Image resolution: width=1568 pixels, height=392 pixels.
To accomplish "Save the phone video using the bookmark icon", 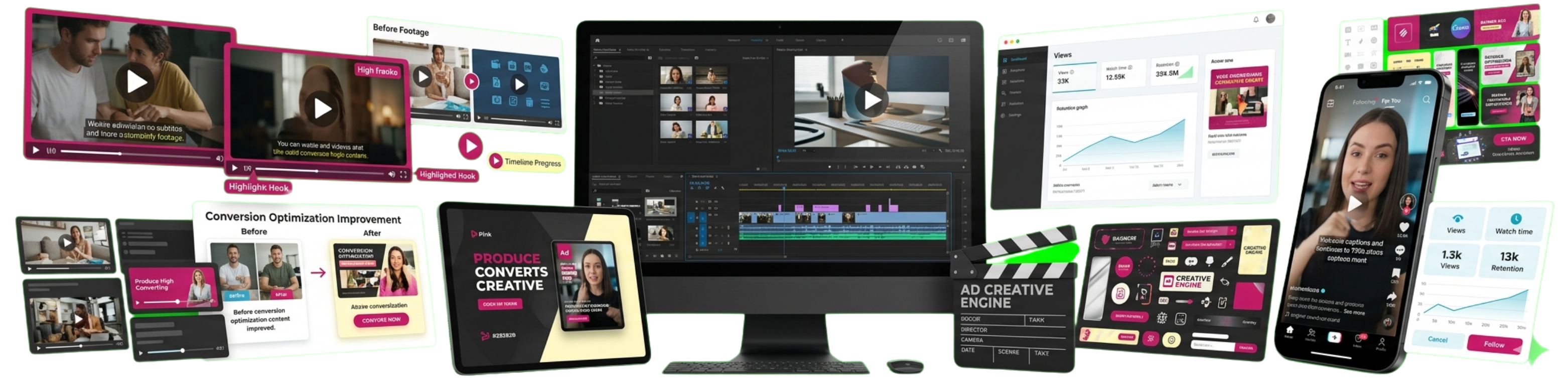I will tap(1396, 273).
